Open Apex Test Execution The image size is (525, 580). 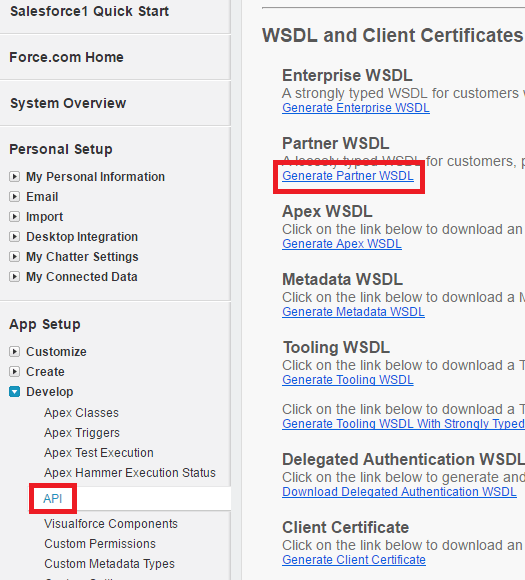(99, 453)
